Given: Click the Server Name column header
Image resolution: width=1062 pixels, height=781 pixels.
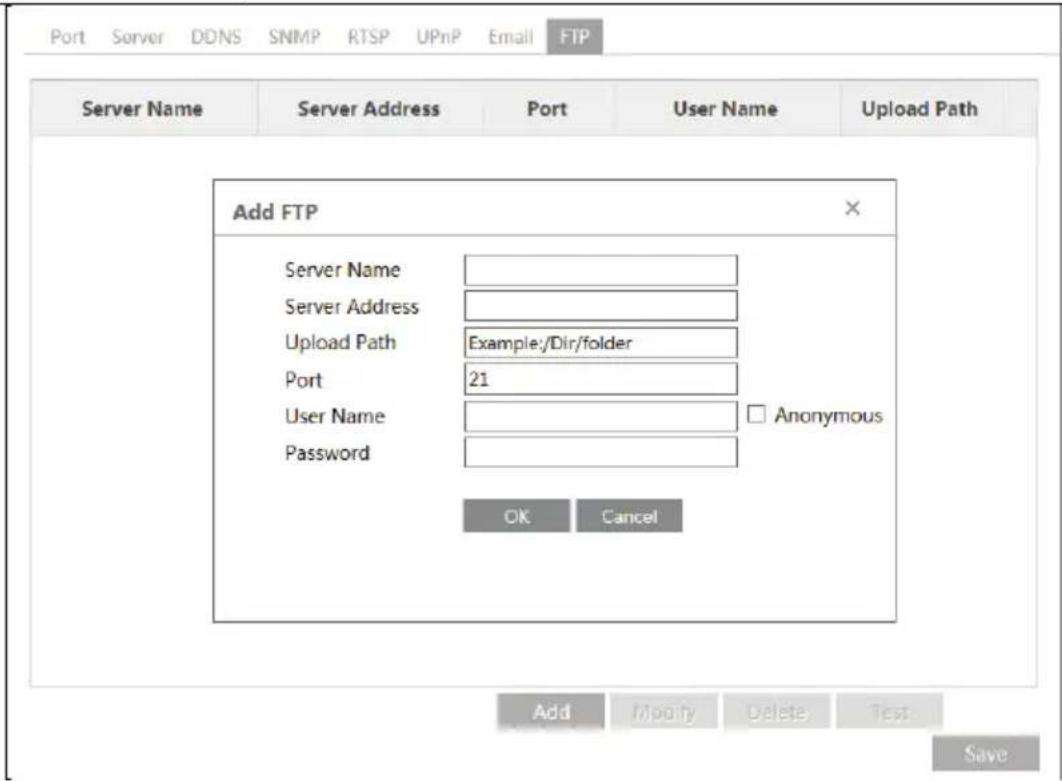Looking at the screenshot, I should (142, 108).
